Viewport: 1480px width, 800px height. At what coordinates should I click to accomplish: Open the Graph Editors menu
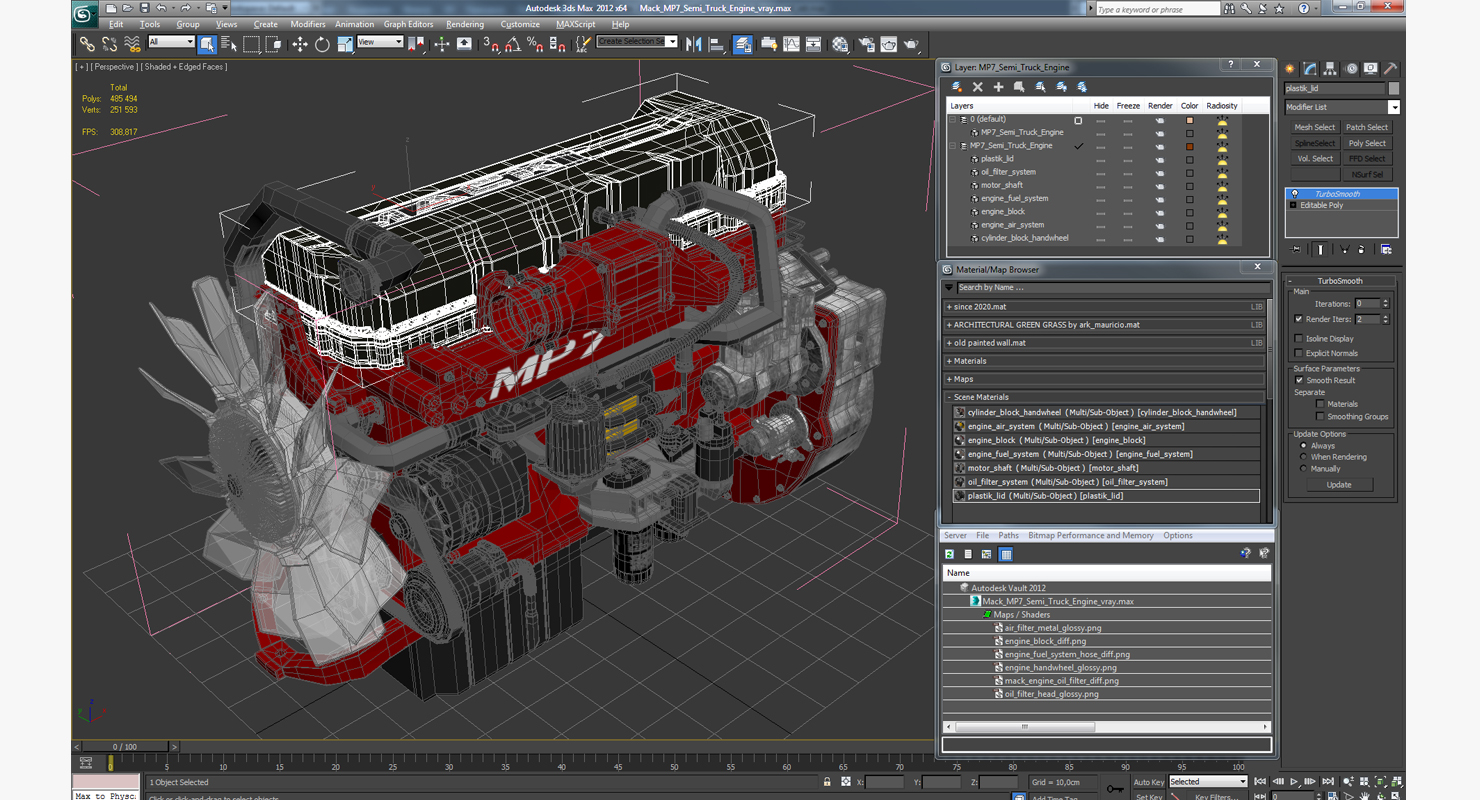coord(409,24)
